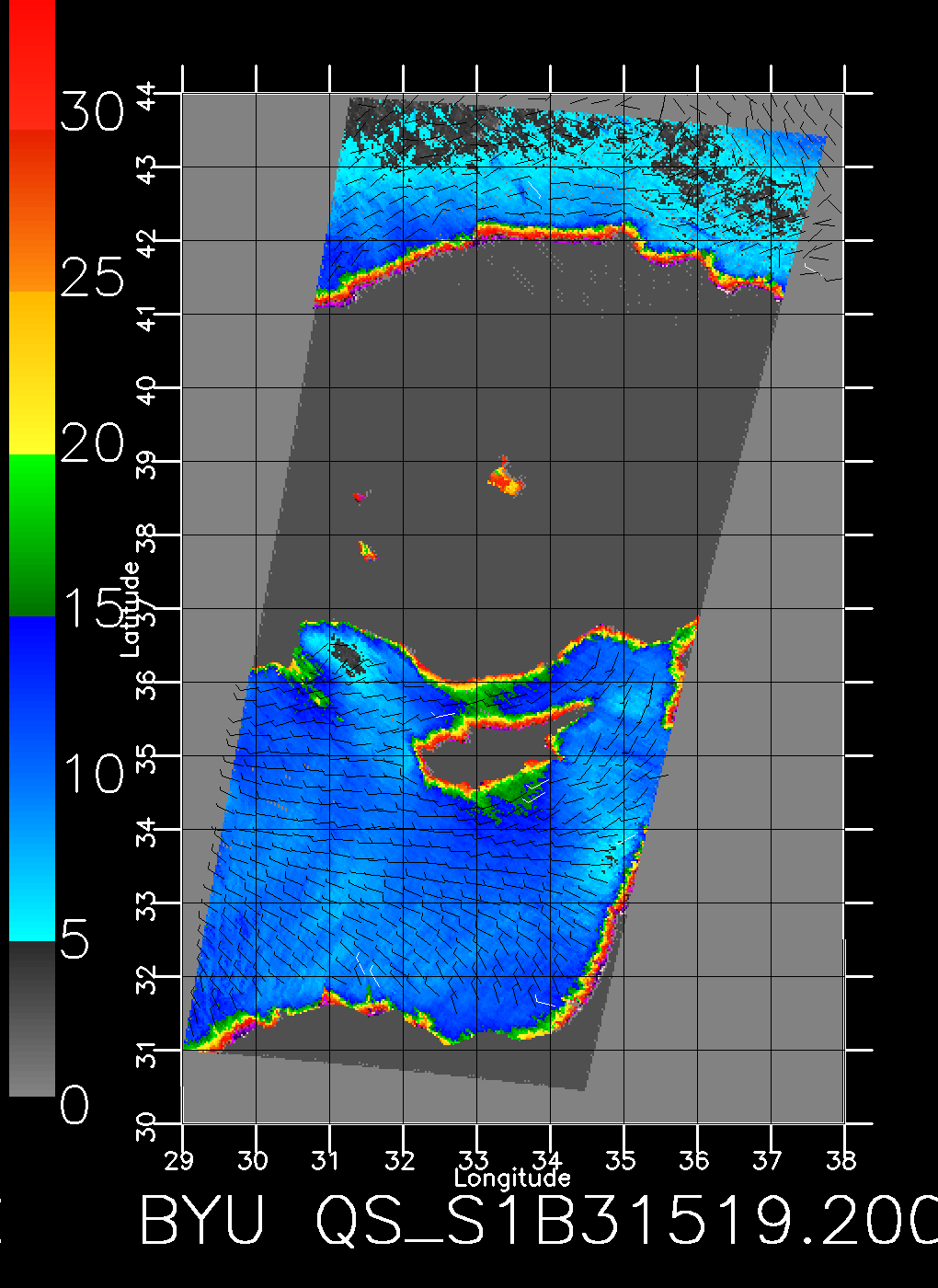This screenshot has height=1288, width=938.
Task: Click latitude axis label "34"
Action: point(147,831)
